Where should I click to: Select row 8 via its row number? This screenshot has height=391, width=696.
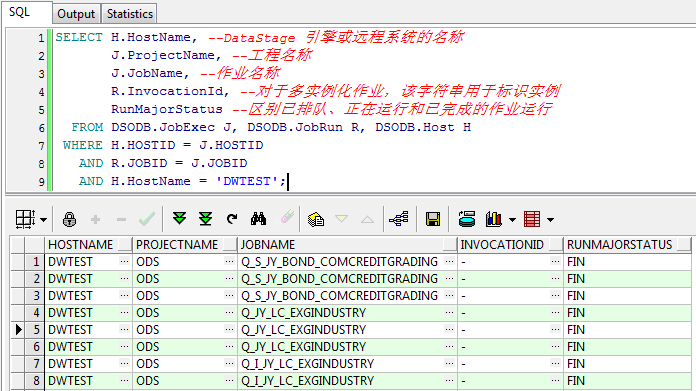pyautogui.click(x=34, y=381)
